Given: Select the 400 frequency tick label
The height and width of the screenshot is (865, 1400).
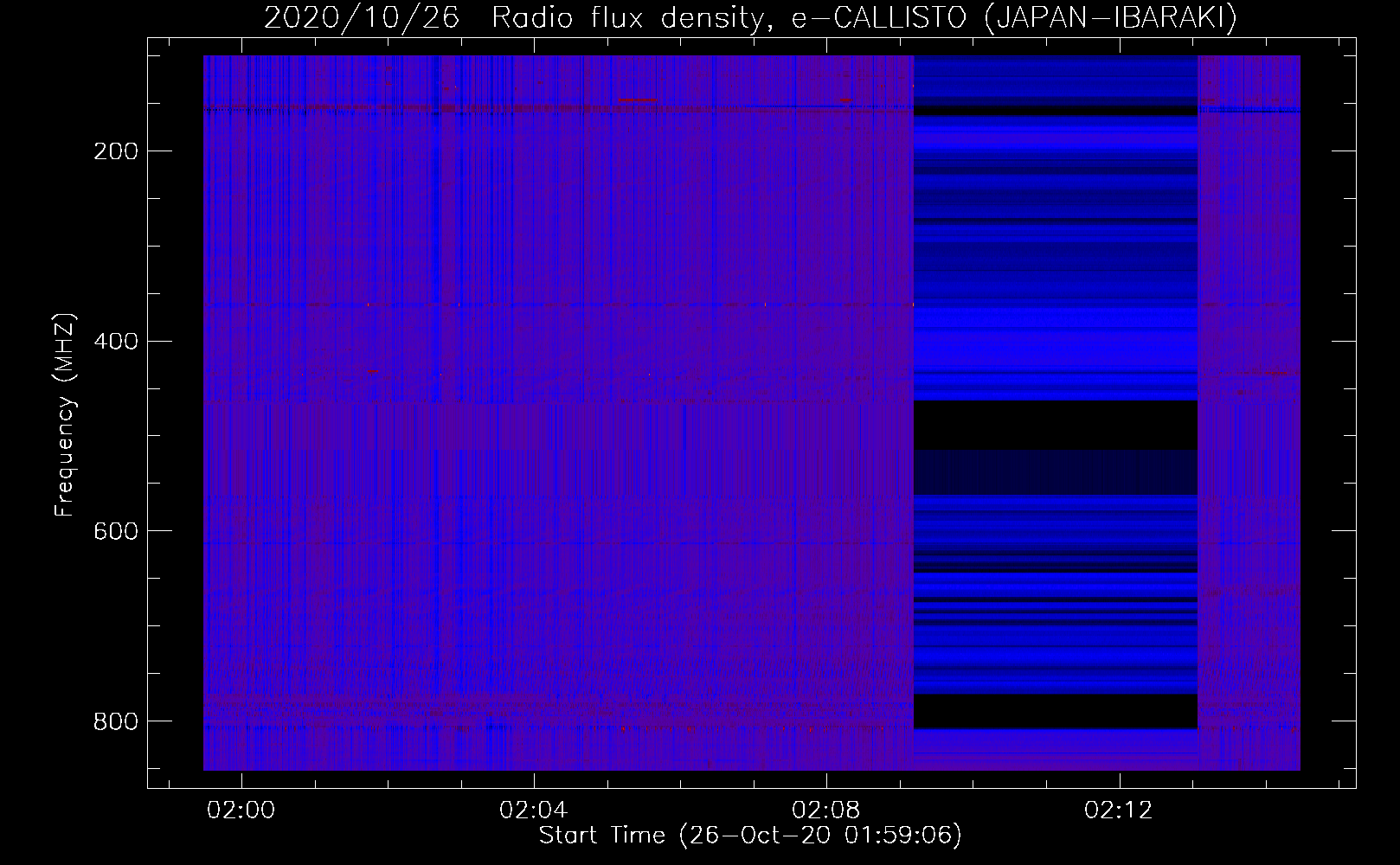Looking at the screenshot, I should [114, 341].
